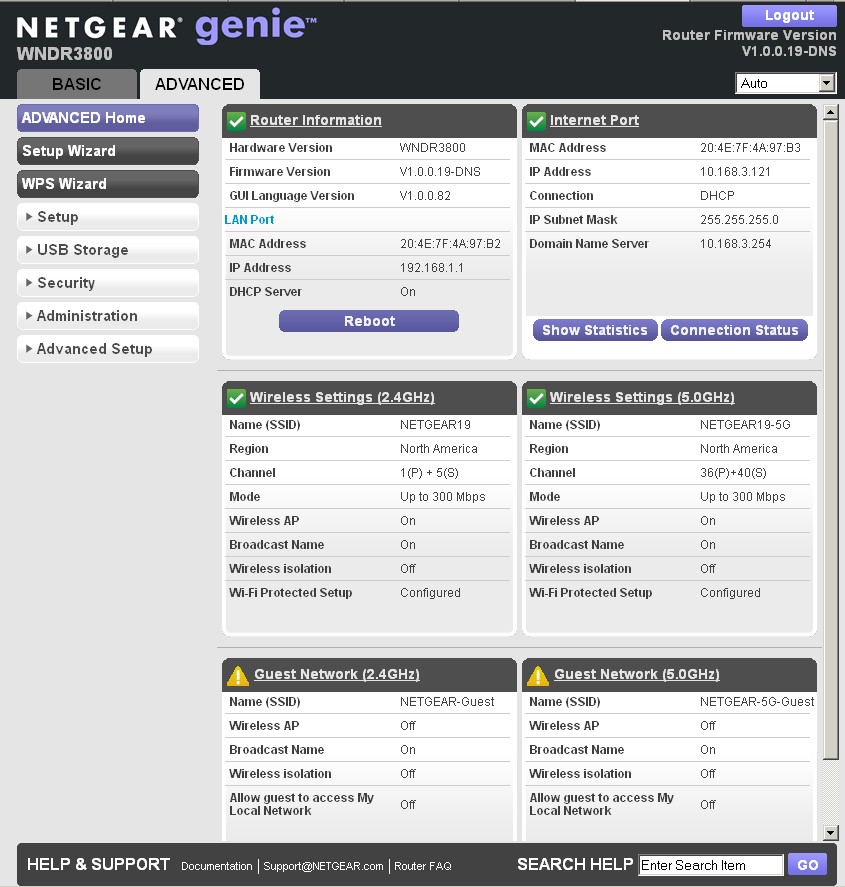
Task: Open the Router FAQ link
Action: (x=422, y=866)
